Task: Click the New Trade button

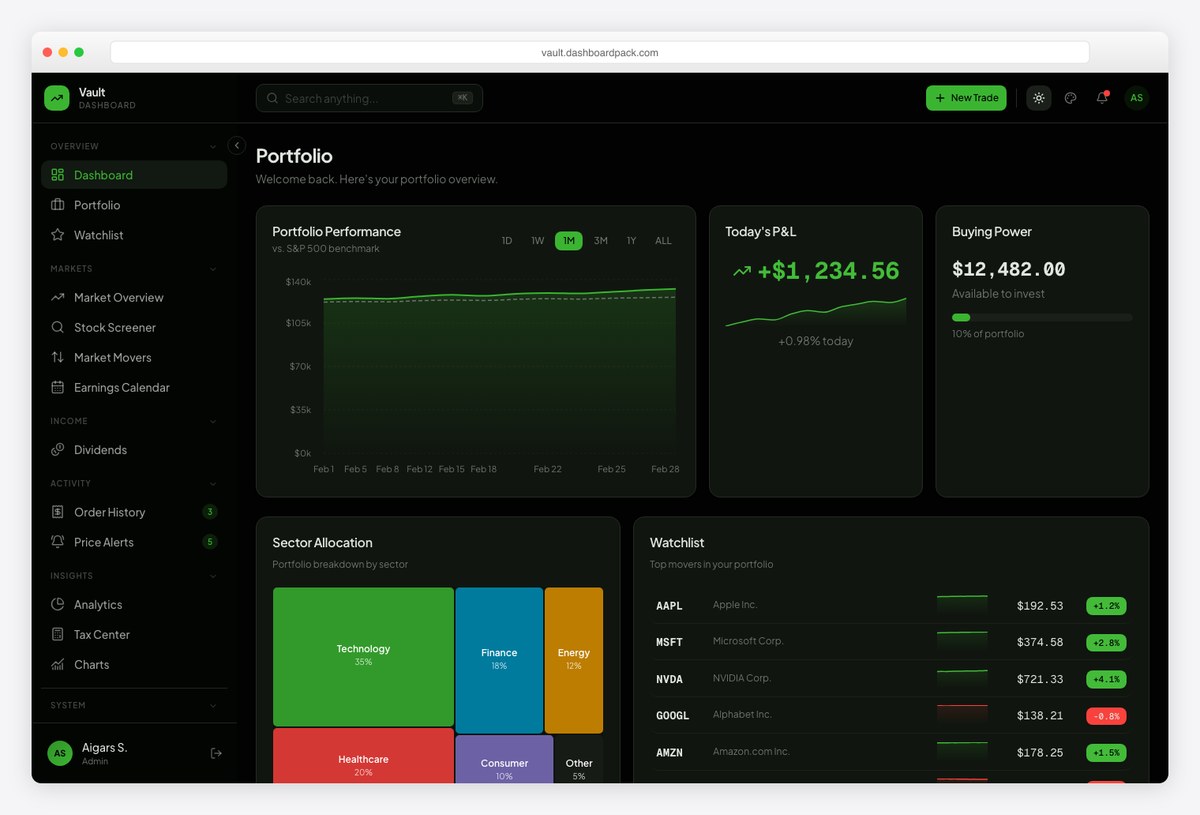Action: 966,98
